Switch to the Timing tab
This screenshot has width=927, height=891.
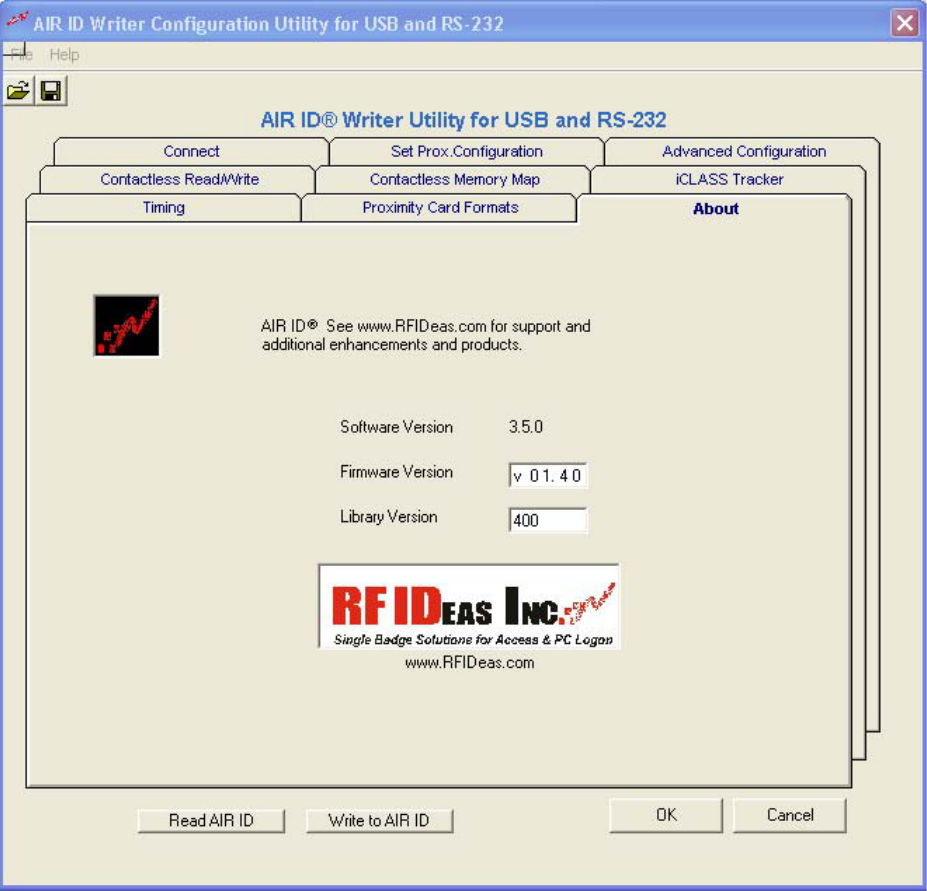tap(164, 208)
